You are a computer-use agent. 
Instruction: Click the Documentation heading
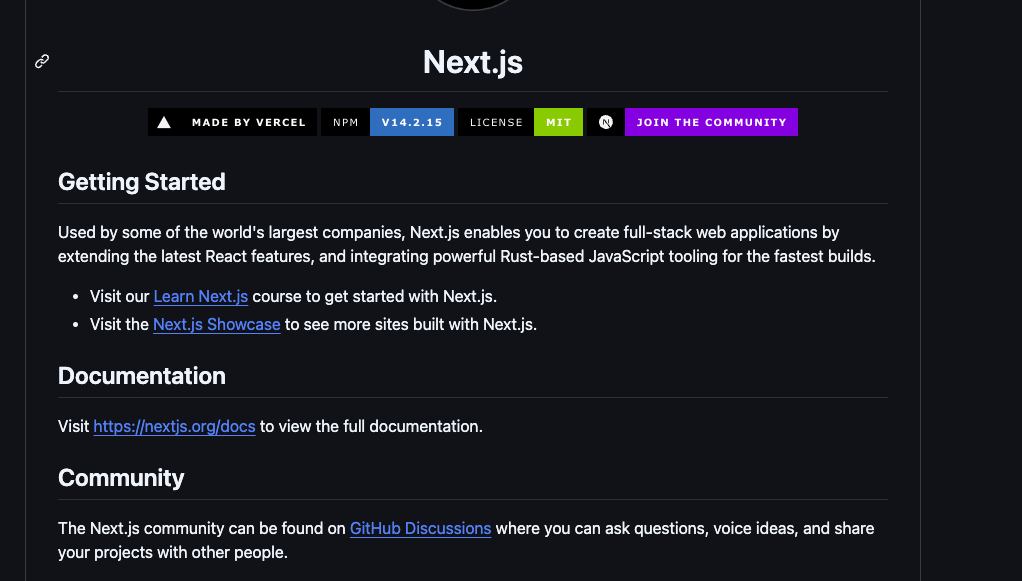[x=141, y=376]
